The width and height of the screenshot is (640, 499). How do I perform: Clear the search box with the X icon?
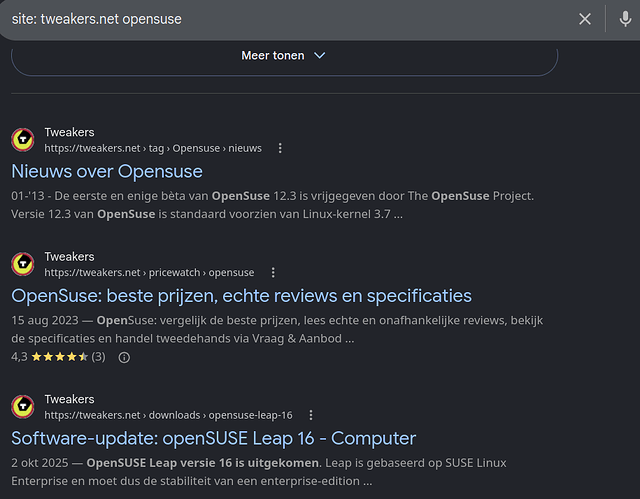click(585, 19)
